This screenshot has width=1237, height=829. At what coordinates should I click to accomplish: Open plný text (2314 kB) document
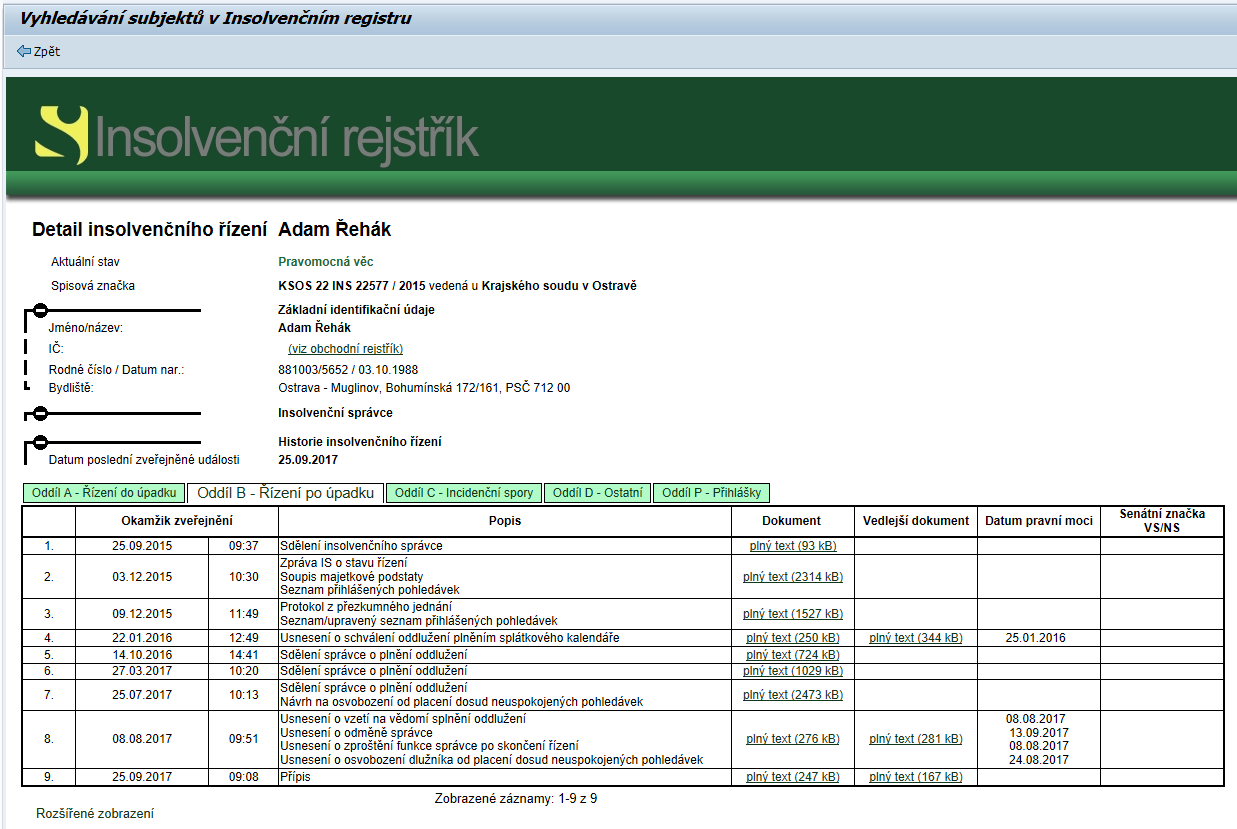792,577
